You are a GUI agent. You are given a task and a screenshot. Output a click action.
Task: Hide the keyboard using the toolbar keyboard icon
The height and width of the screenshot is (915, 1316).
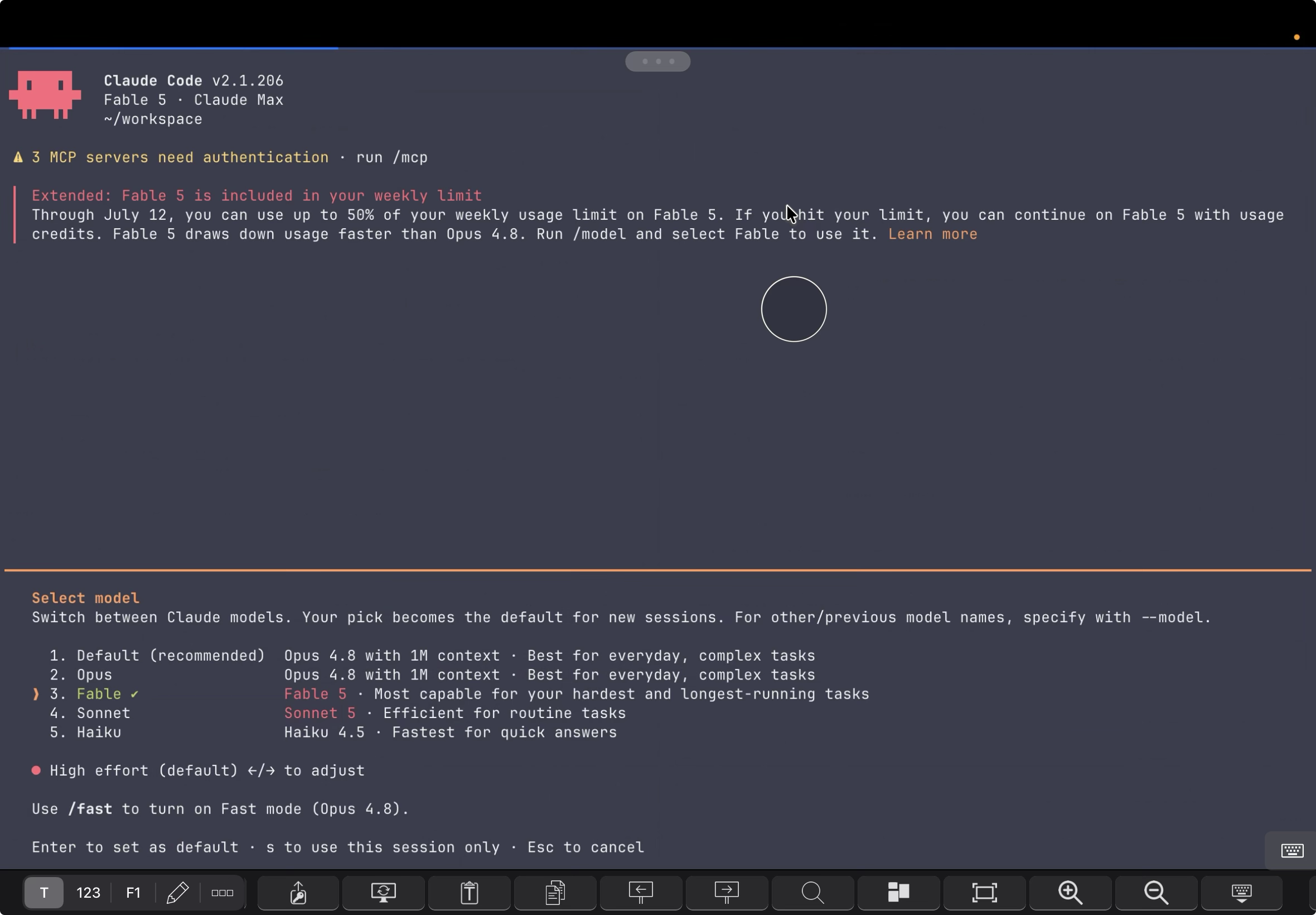(1241, 893)
